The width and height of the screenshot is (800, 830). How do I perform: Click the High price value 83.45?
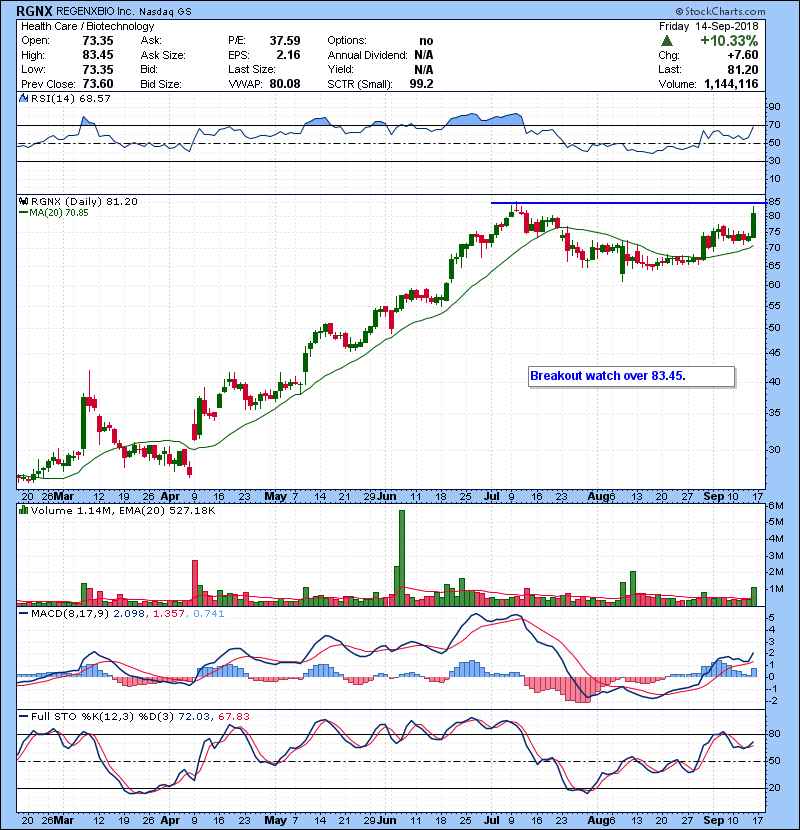click(x=98, y=55)
